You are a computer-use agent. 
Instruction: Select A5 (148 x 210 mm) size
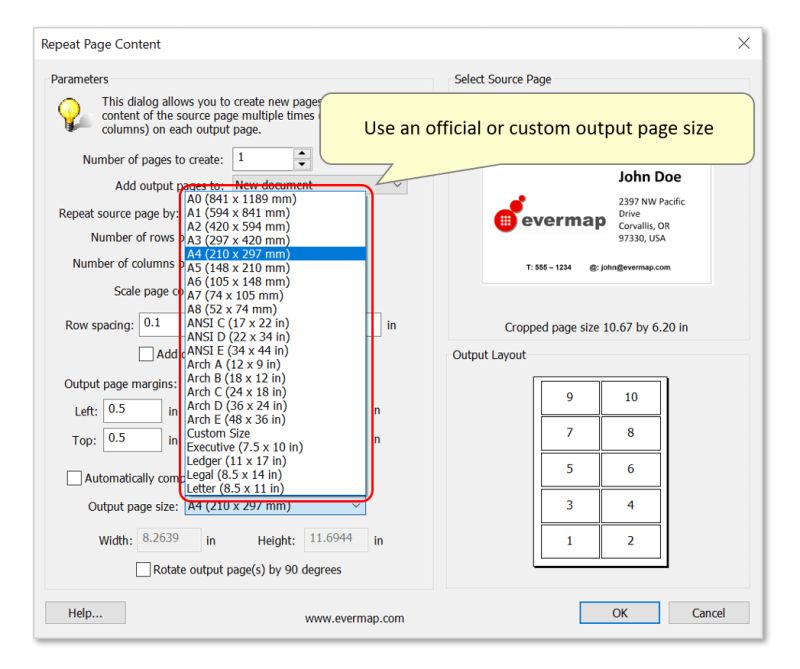(276, 268)
